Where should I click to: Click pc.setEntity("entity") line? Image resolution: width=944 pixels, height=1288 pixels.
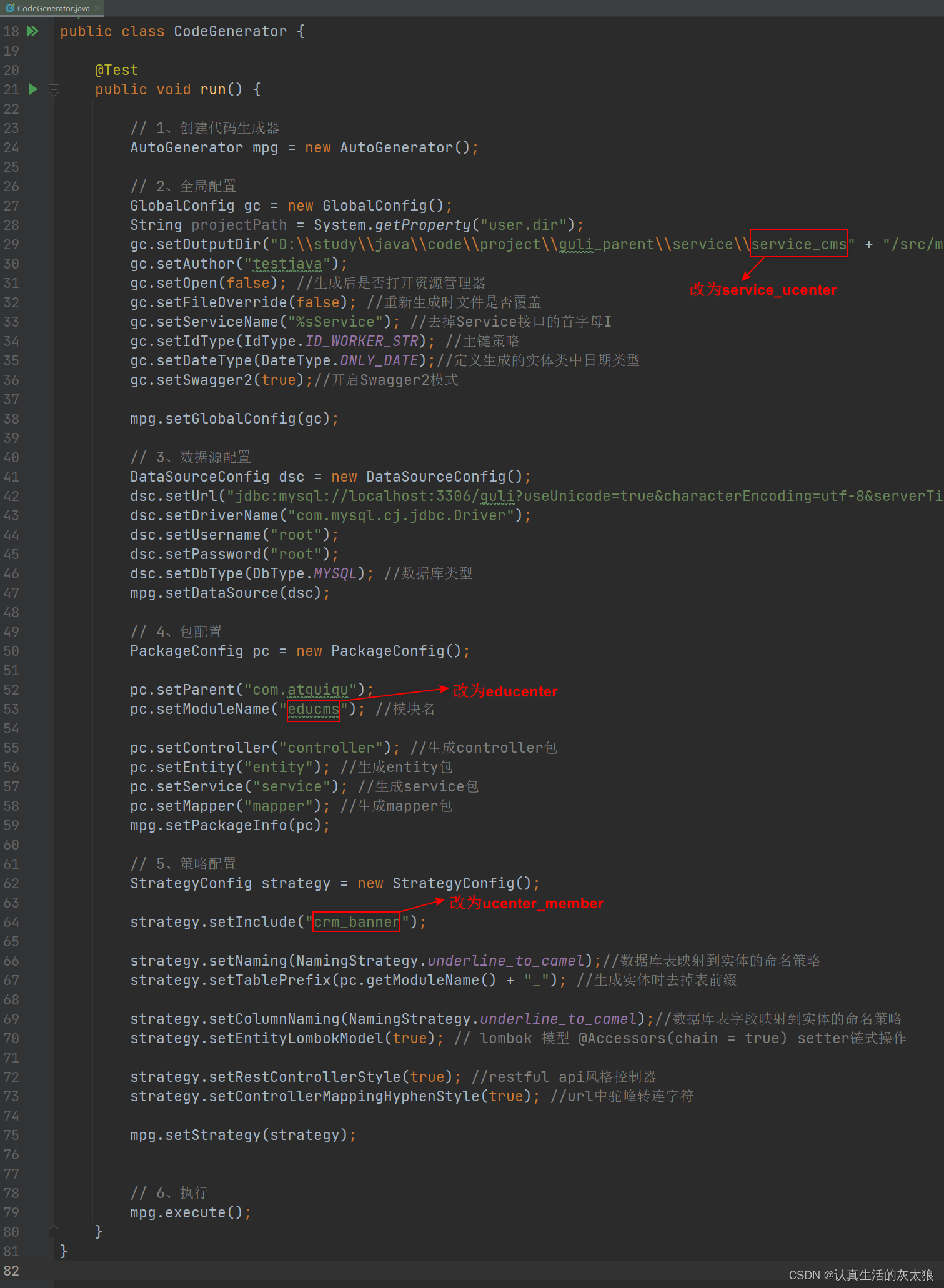pos(230,767)
